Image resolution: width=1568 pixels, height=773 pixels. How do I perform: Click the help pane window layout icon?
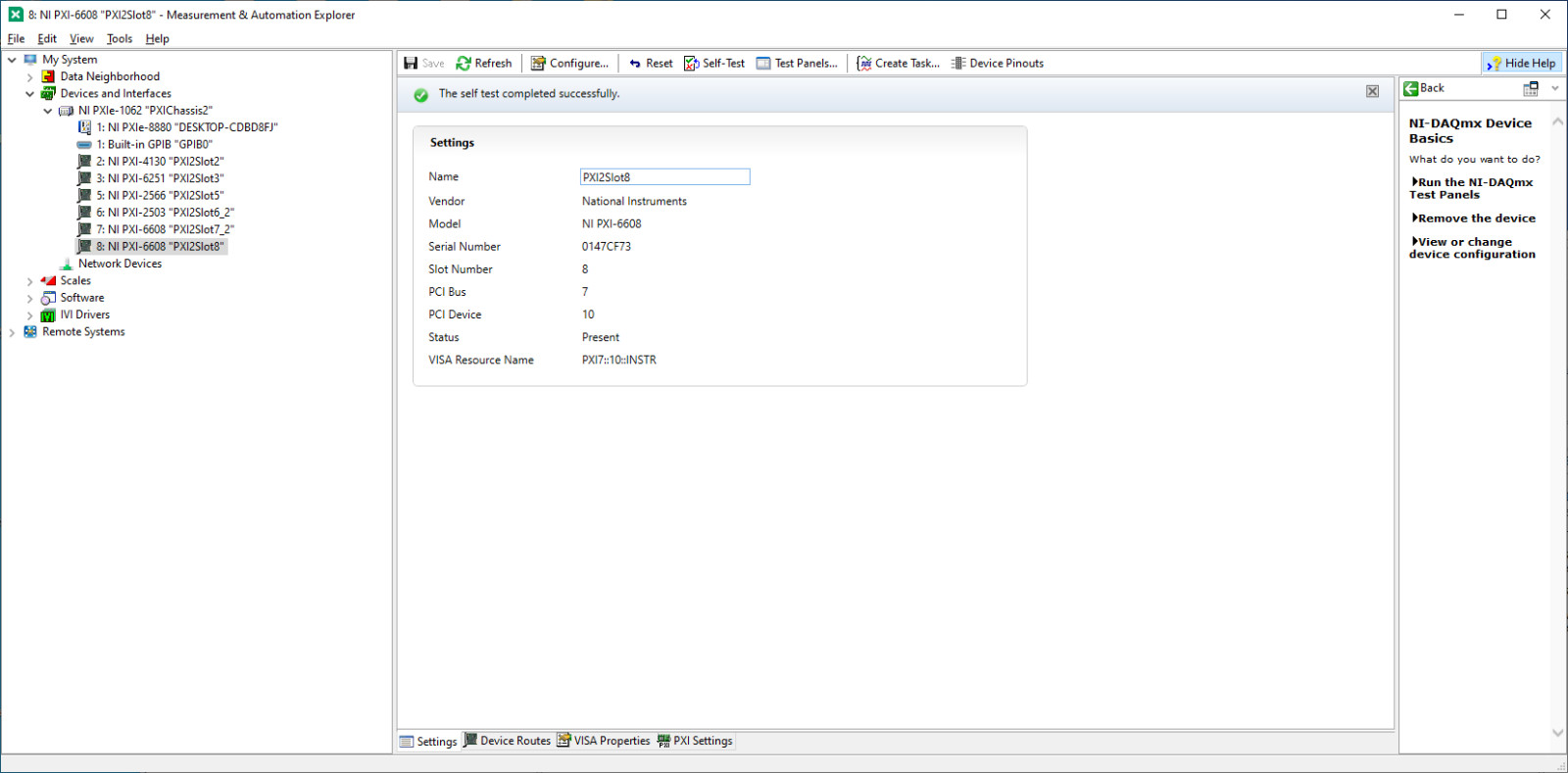[x=1531, y=88]
